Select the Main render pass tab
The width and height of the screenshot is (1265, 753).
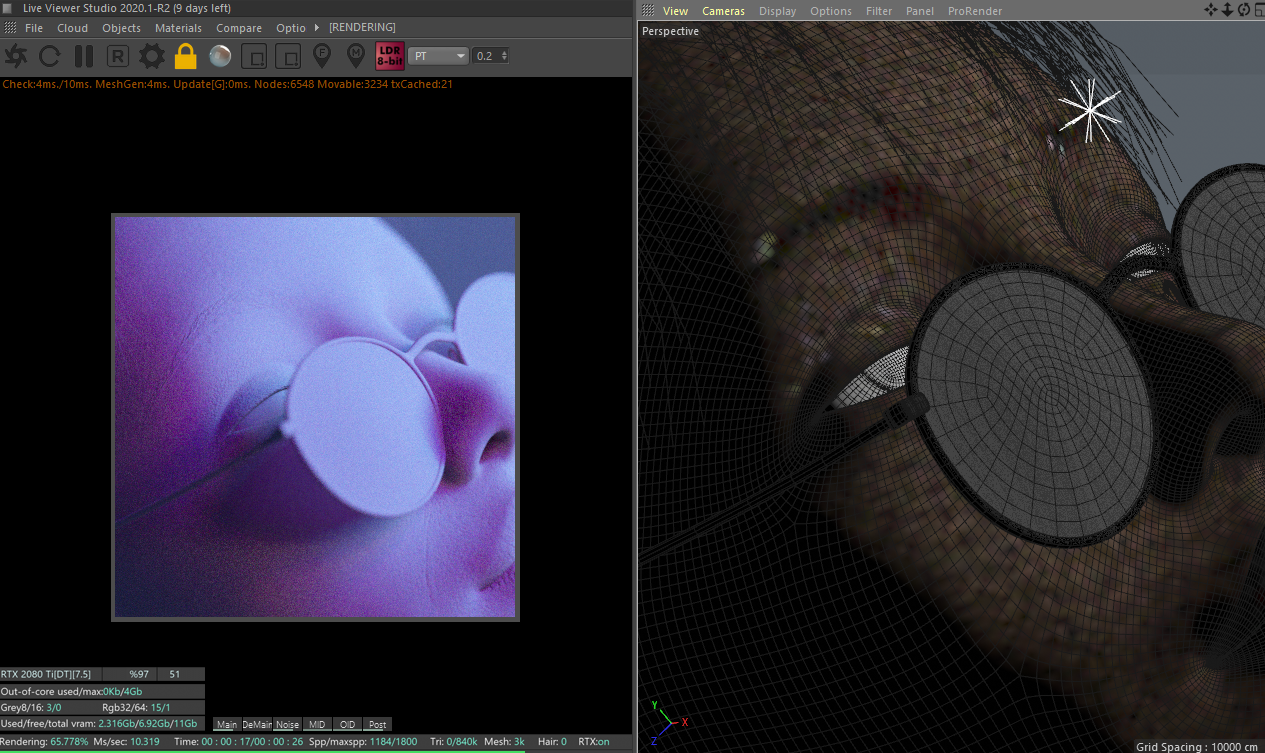coord(227,724)
